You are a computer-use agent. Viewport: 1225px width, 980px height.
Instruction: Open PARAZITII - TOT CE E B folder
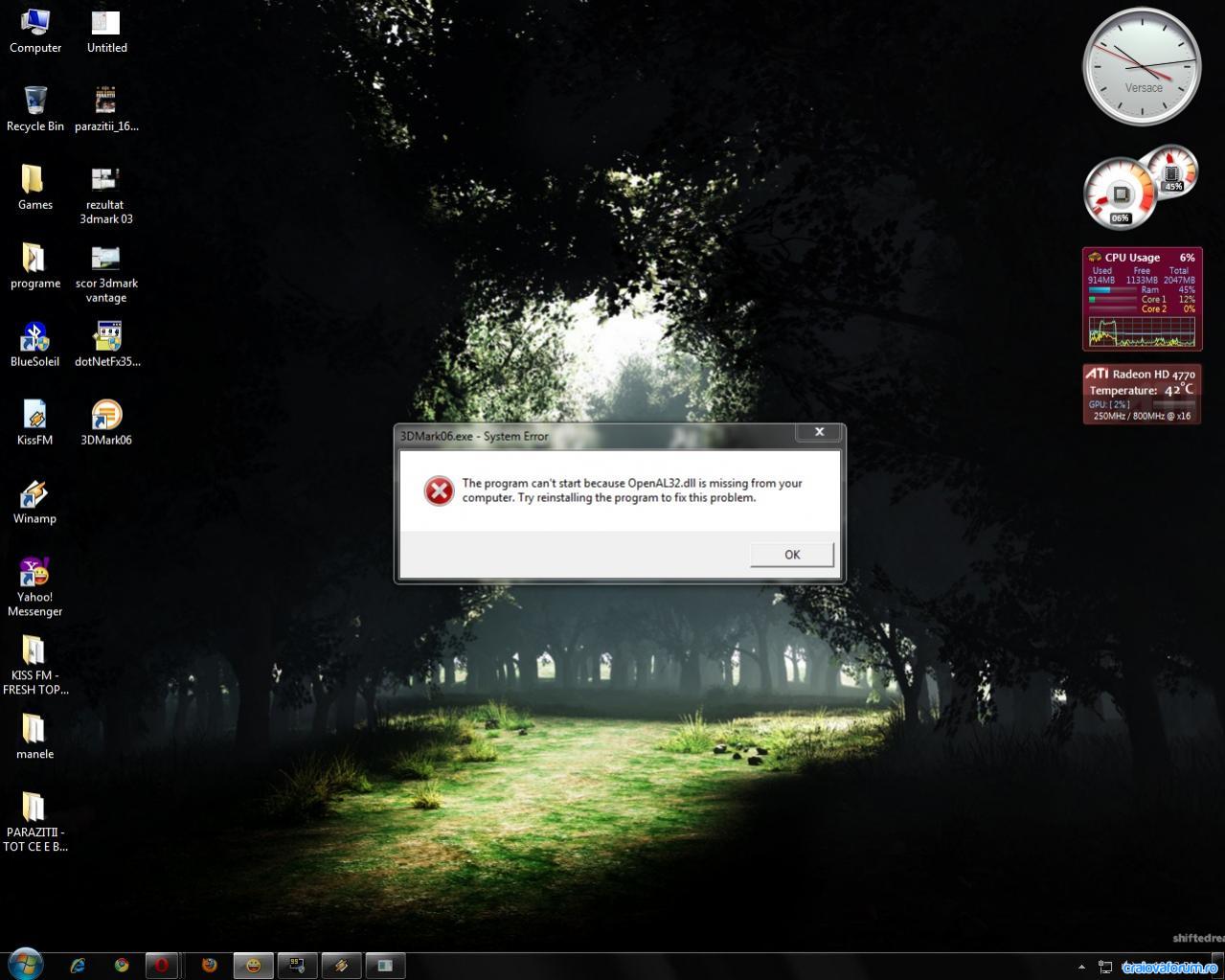pos(35,822)
